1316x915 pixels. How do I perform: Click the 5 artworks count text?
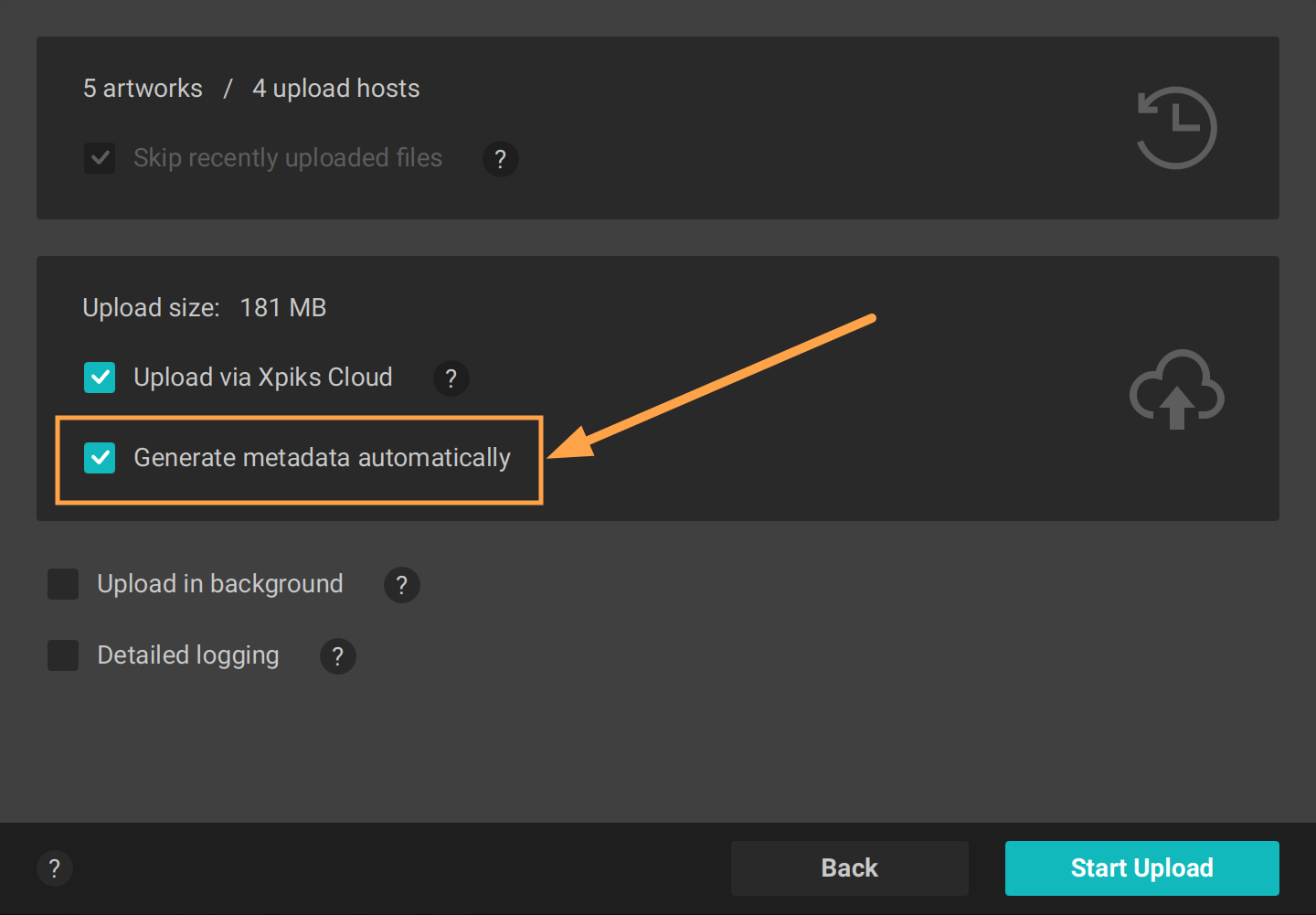(x=143, y=88)
